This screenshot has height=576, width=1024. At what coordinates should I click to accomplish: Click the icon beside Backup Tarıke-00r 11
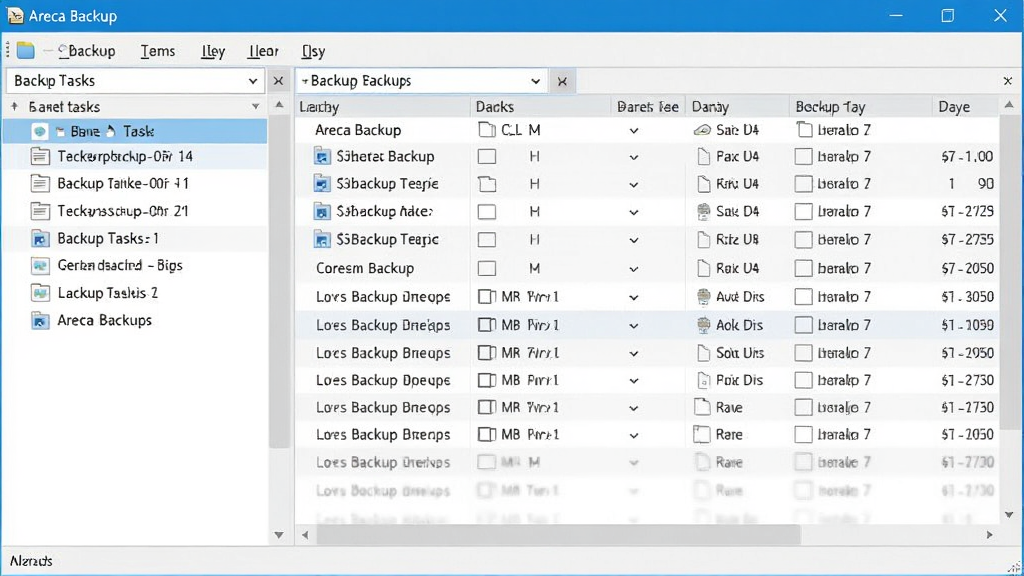click(40, 184)
